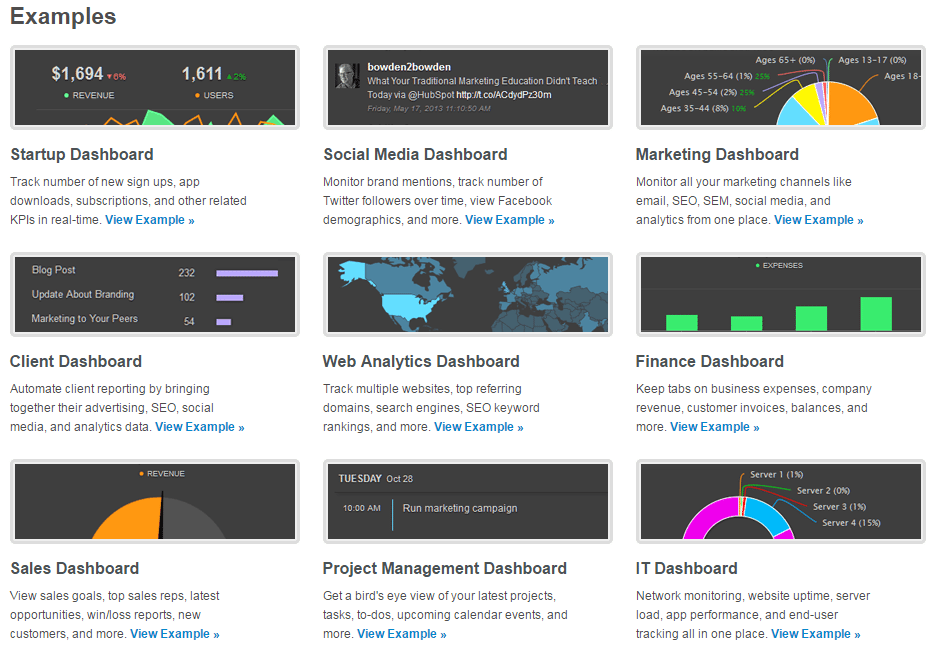Open the Sales Dashboard revenue gauge thumbnail
This screenshot has width=936, height=662.
click(154, 501)
